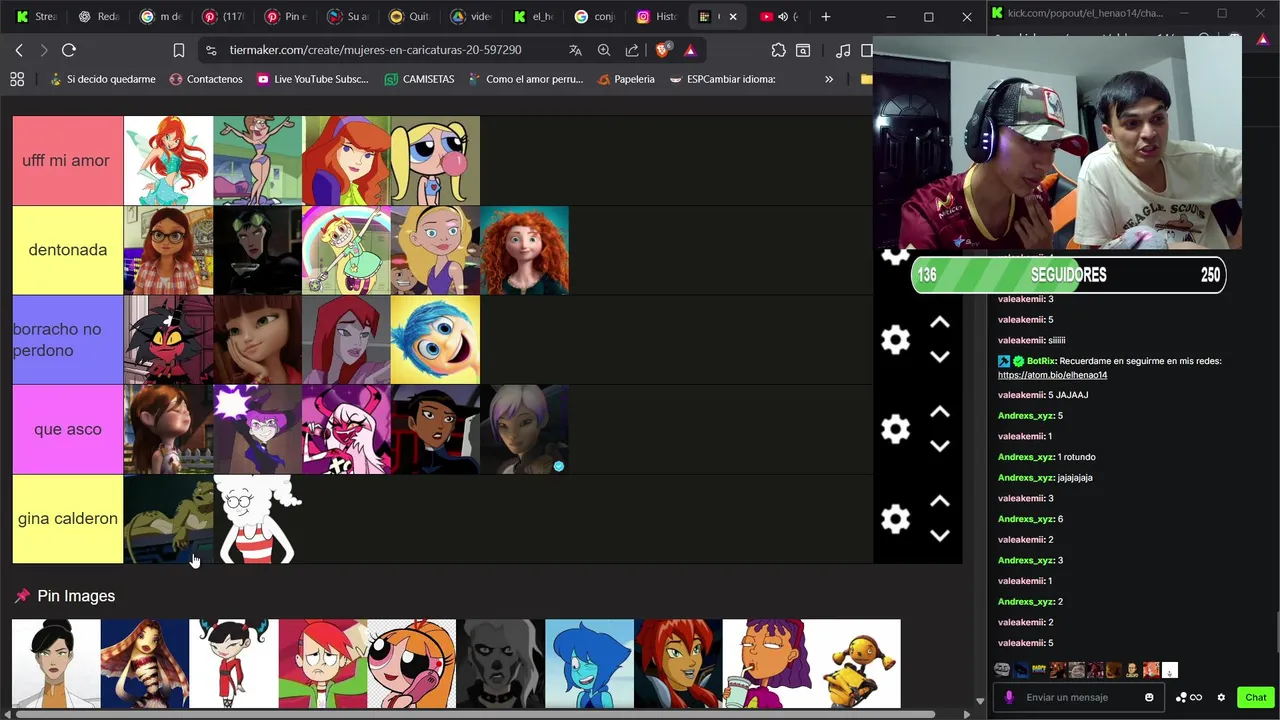The image size is (1280, 720).
Task: Move que asco row down
Action: [x=939, y=446]
